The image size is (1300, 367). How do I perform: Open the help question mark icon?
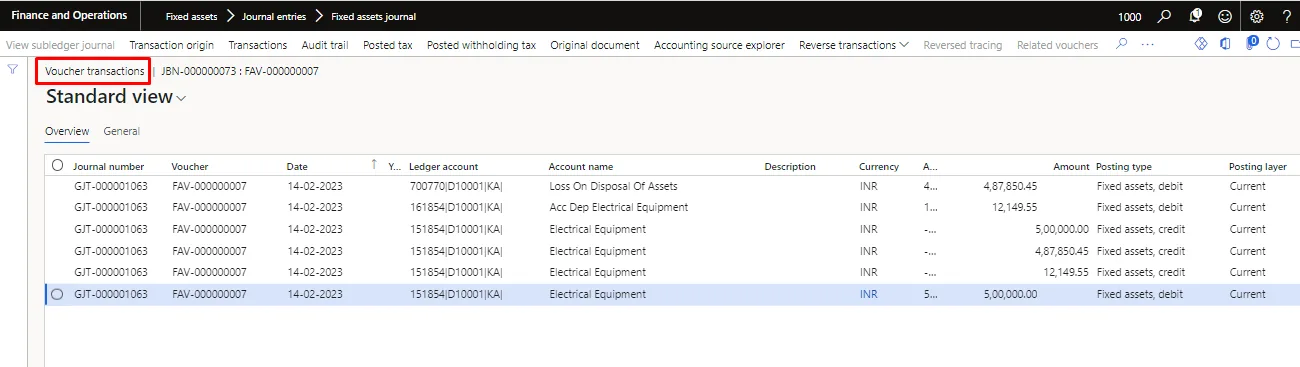(x=1286, y=16)
